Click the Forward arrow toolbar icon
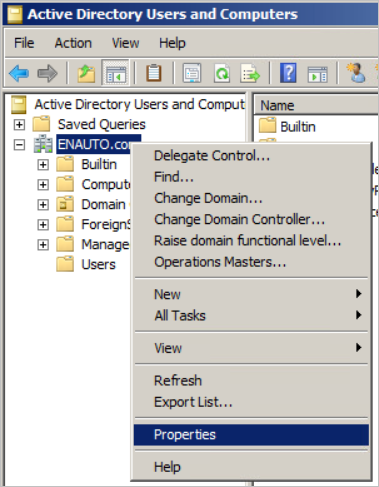 pos(47,73)
